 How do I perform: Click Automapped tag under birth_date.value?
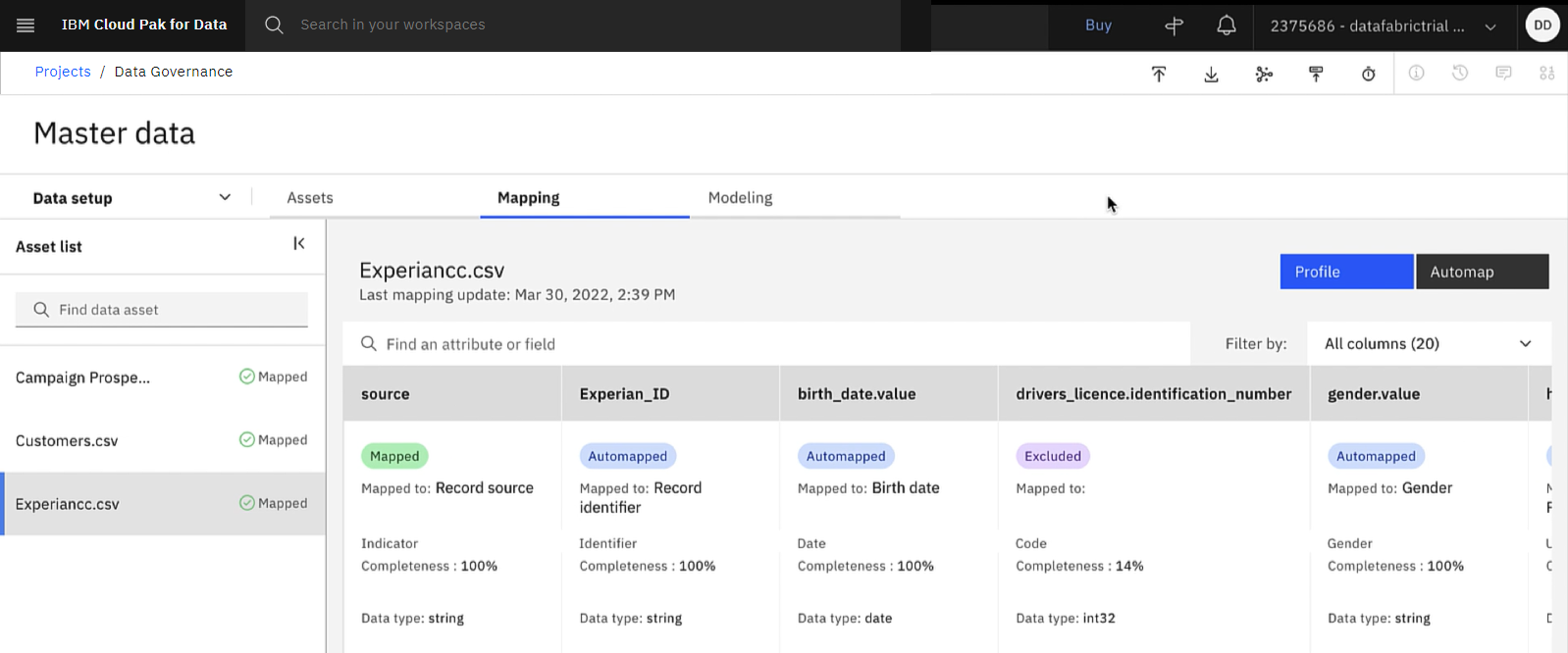pos(846,456)
